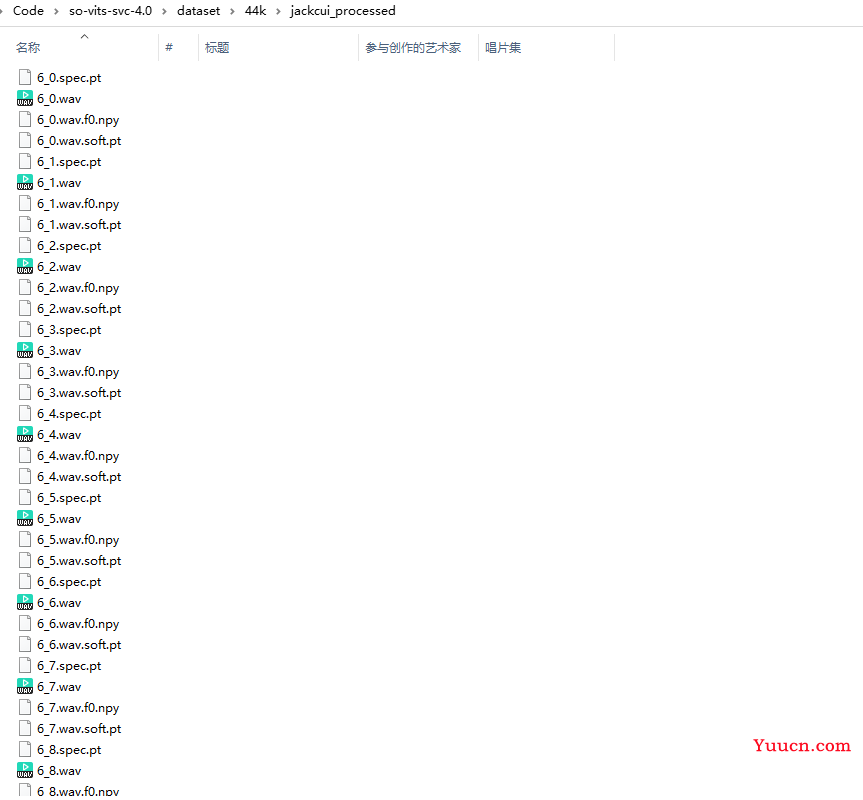The width and height of the screenshot is (863, 800).
Task: Go to the 44k folder in the breadcrumb
Action: 255,11
